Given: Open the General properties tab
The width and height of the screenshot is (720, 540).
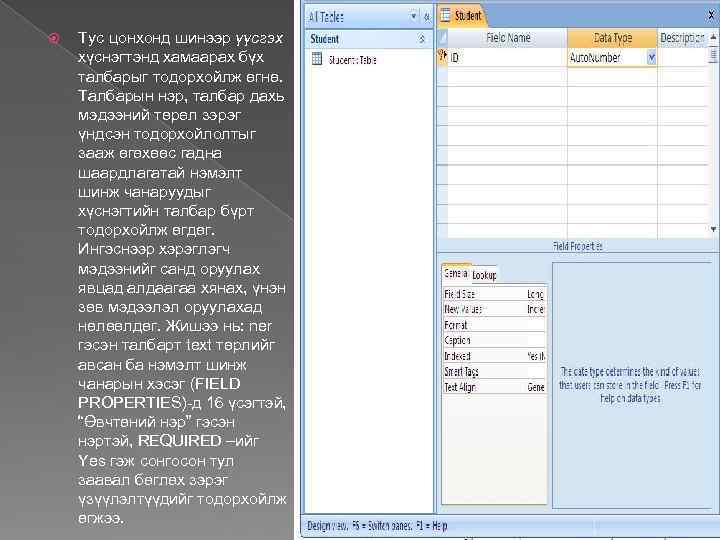Looking at the screenshot, I should [456, 273].
